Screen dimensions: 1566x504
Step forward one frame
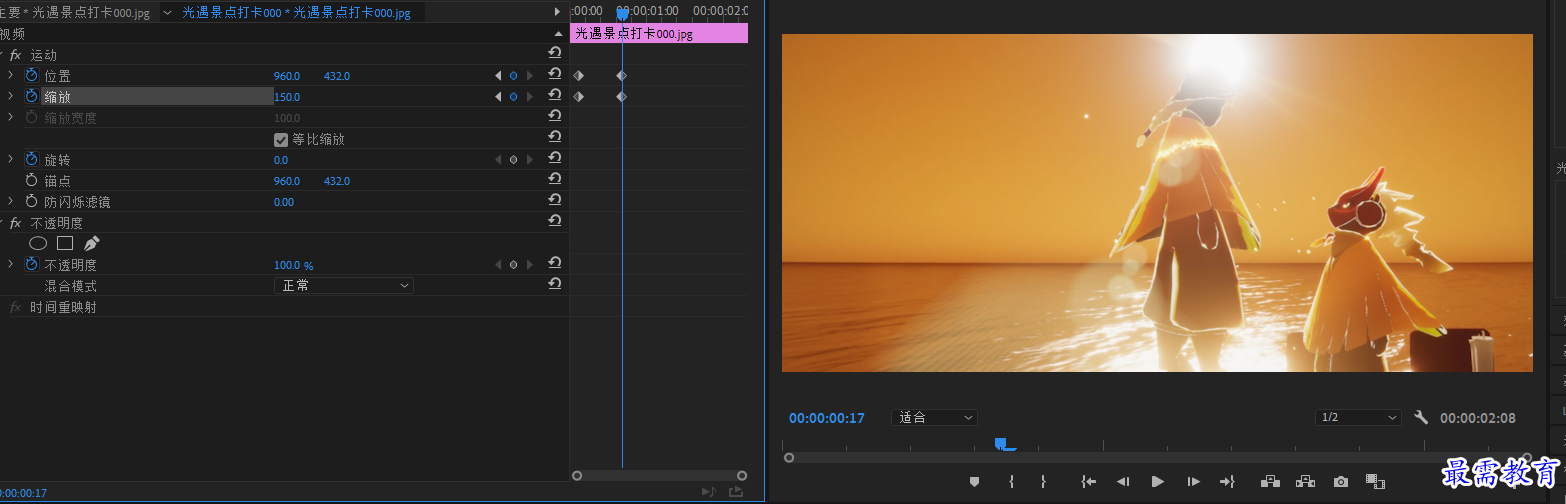[1193, 481]
